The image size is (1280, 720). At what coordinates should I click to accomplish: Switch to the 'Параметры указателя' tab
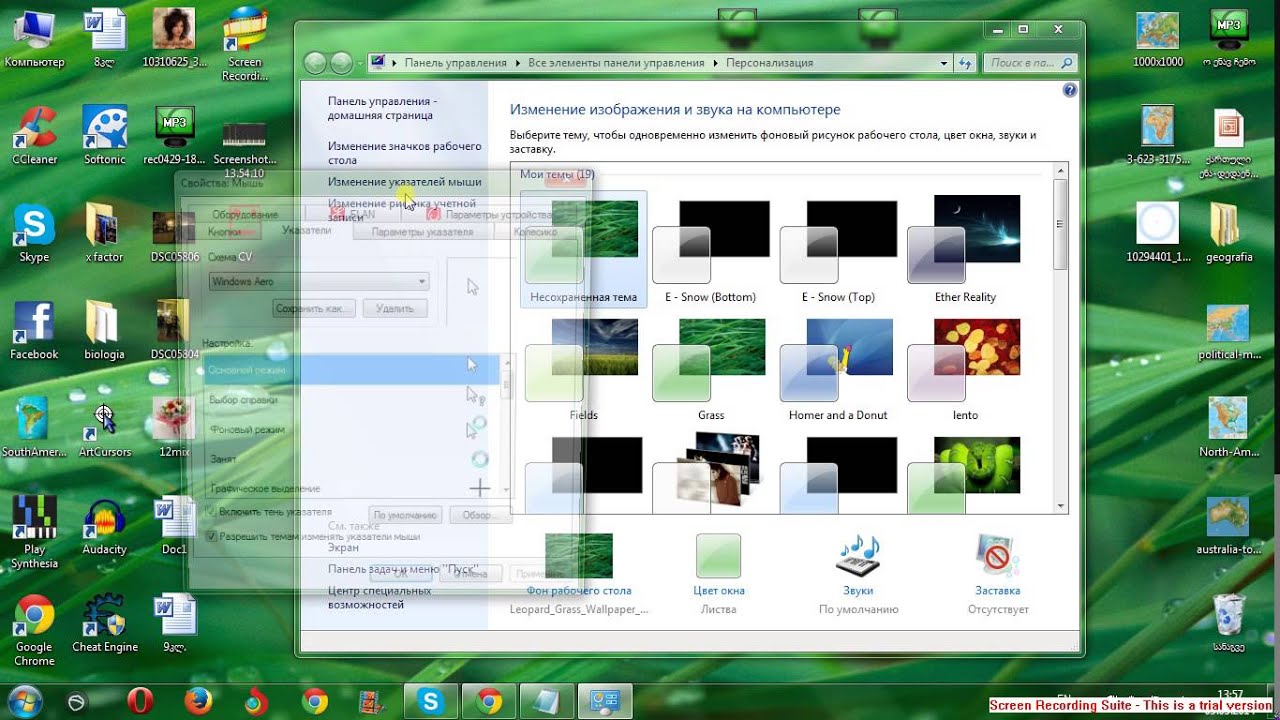(x=422, y=232)
